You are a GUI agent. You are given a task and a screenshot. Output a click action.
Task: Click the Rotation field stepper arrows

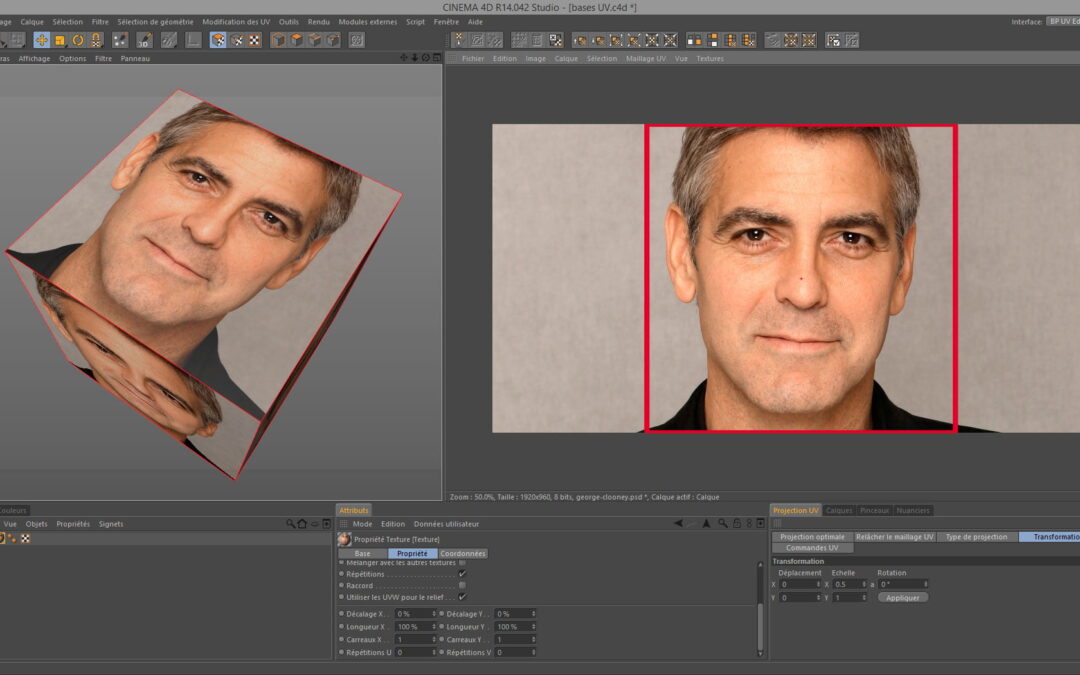(x=925, y=584)
